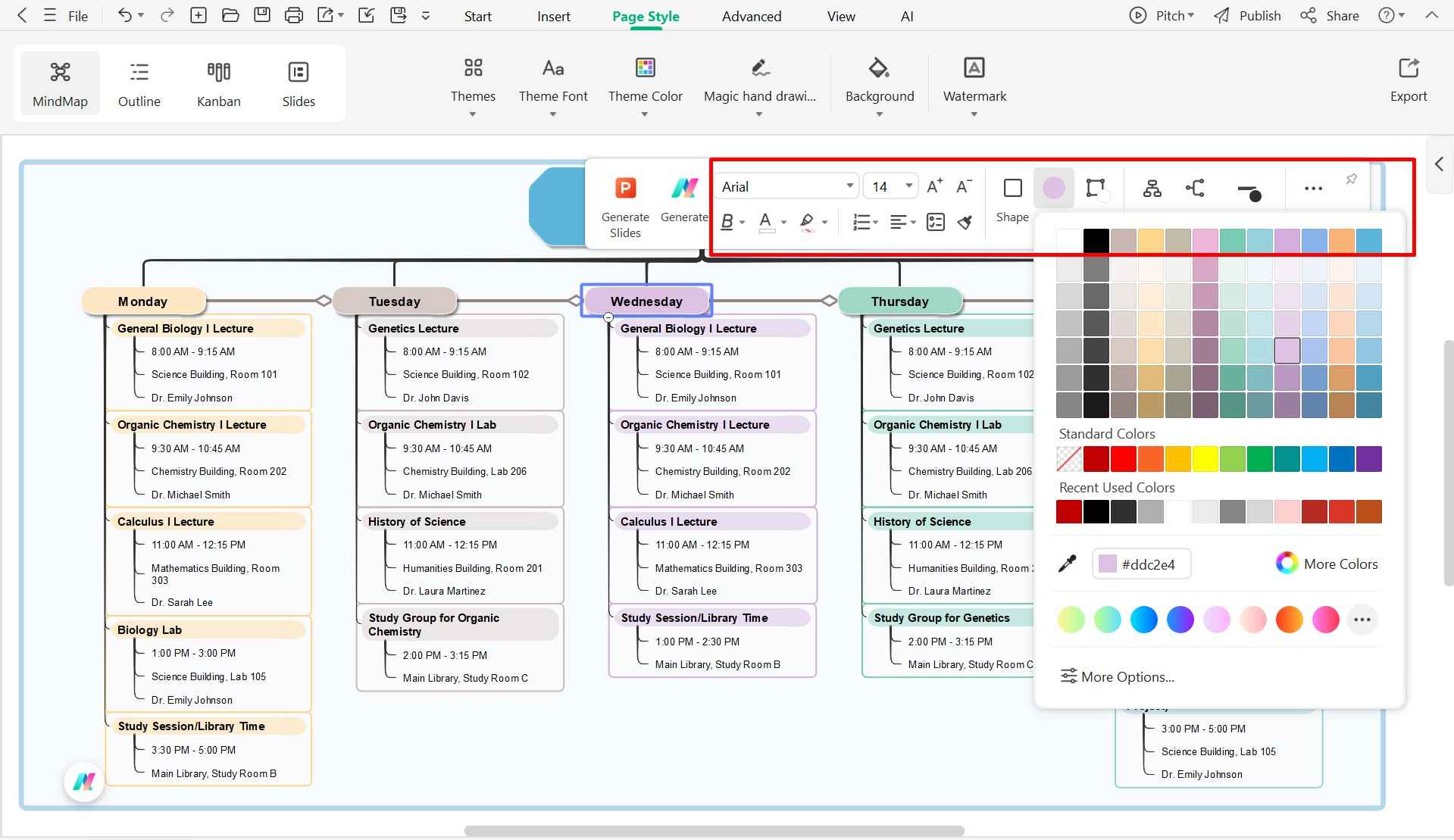Go back using the left arrow
The width and height of the screenshot is (1454, 840).
coord(22,15)
